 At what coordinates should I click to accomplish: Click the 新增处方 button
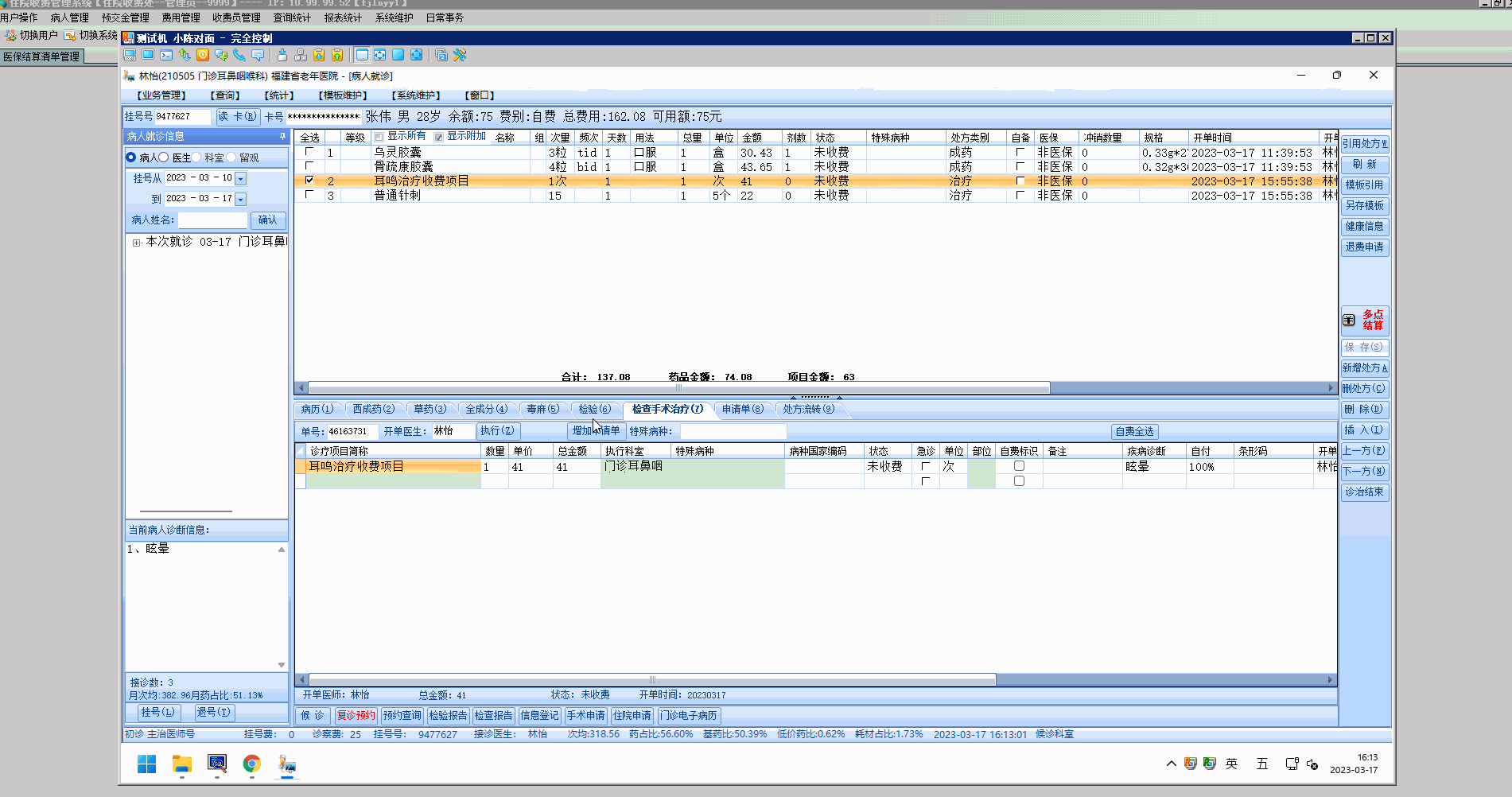1364,367
